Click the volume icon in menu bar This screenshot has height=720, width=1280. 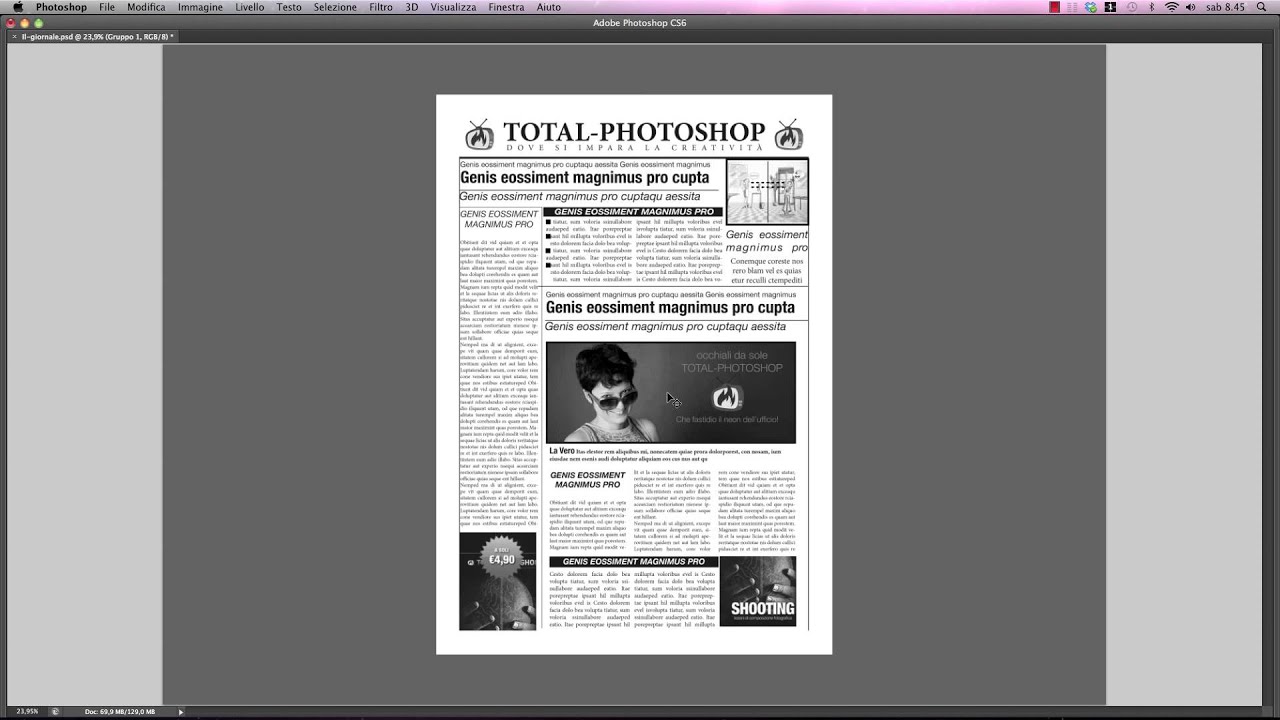pos(1190,7)
